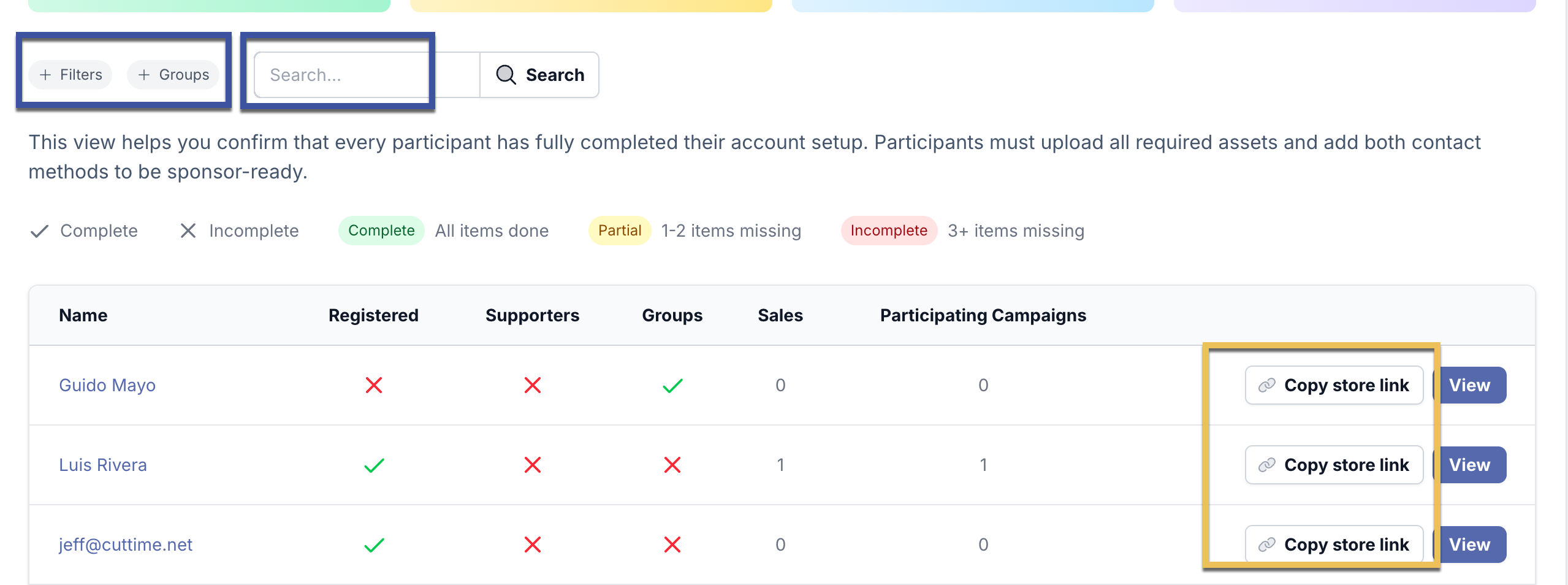Open Guido Mayo's participant profile link

coord(107,385)
